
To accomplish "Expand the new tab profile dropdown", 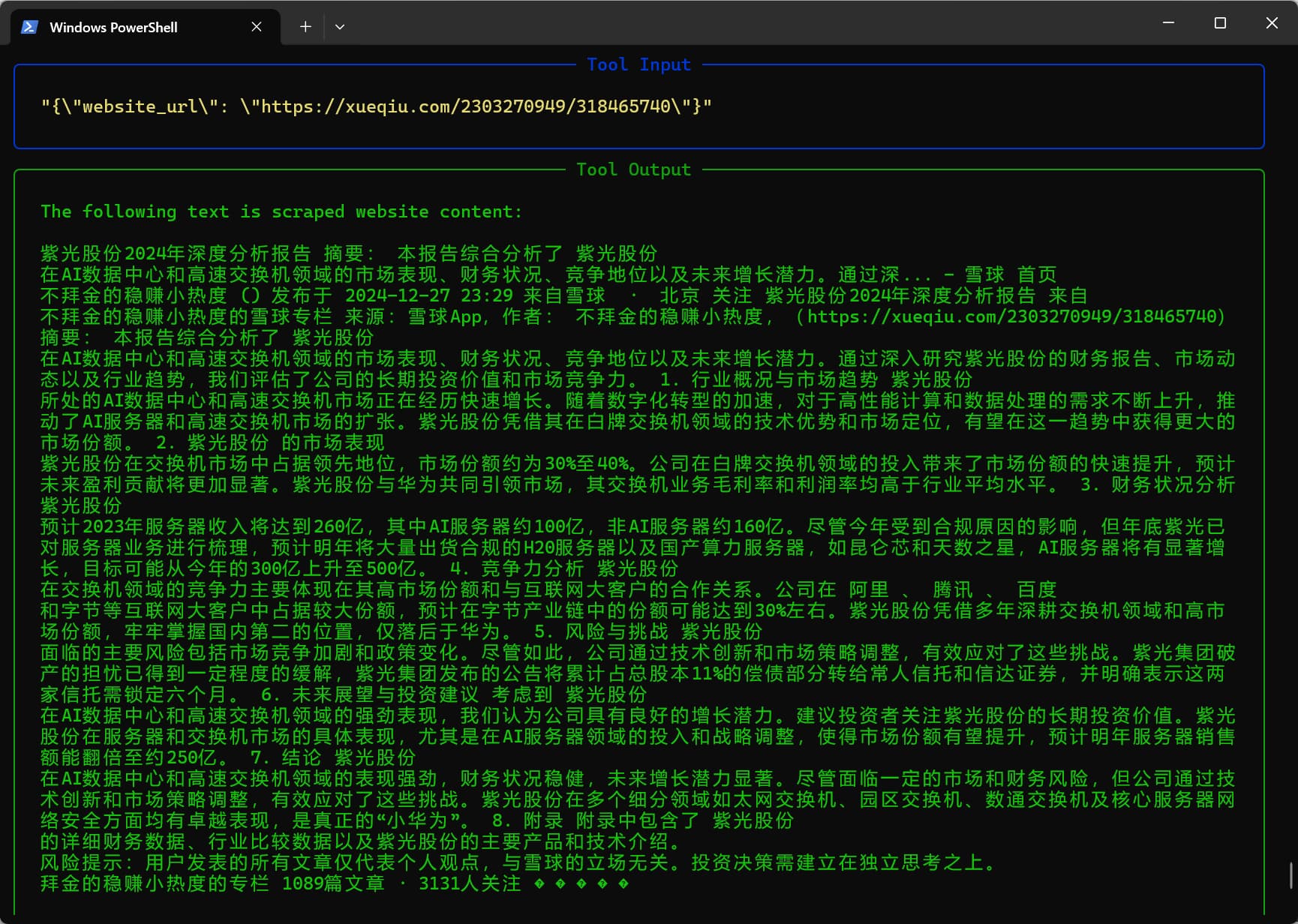I will click(340, 27).
